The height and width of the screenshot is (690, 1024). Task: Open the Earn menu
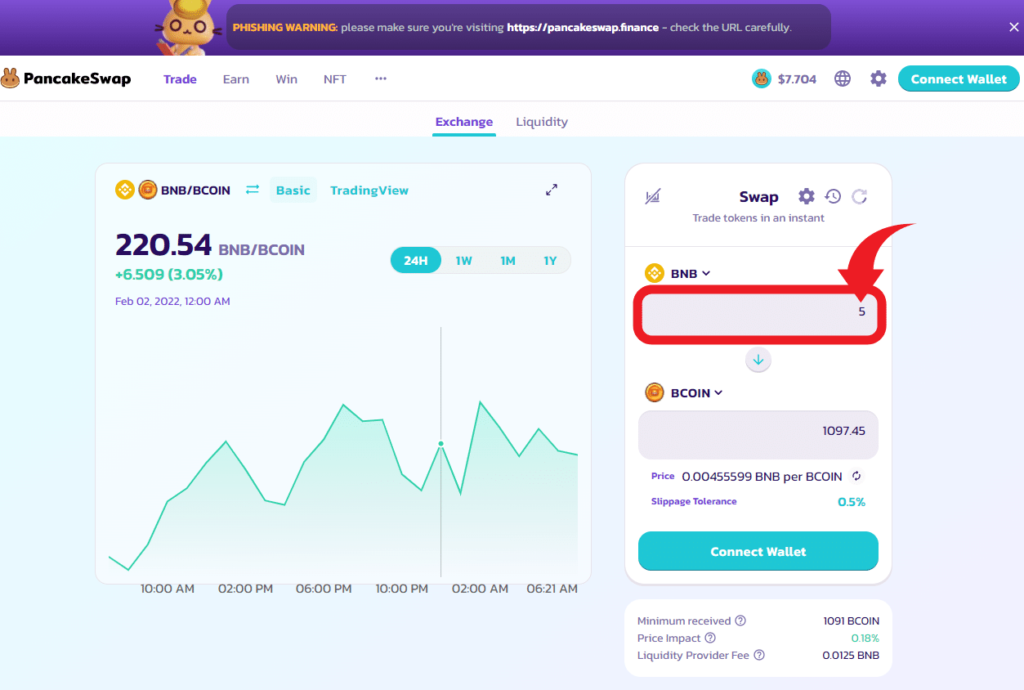click(236, 79)
